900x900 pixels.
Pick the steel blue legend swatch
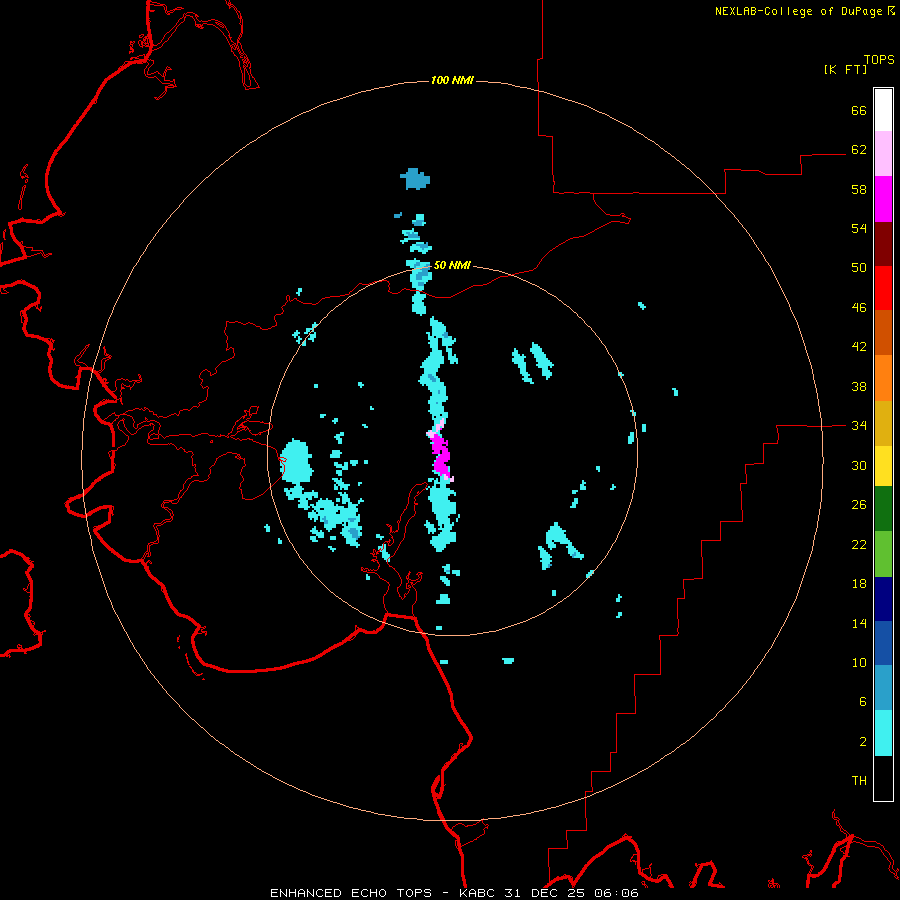pyautogui.click(x=883, y=688)
